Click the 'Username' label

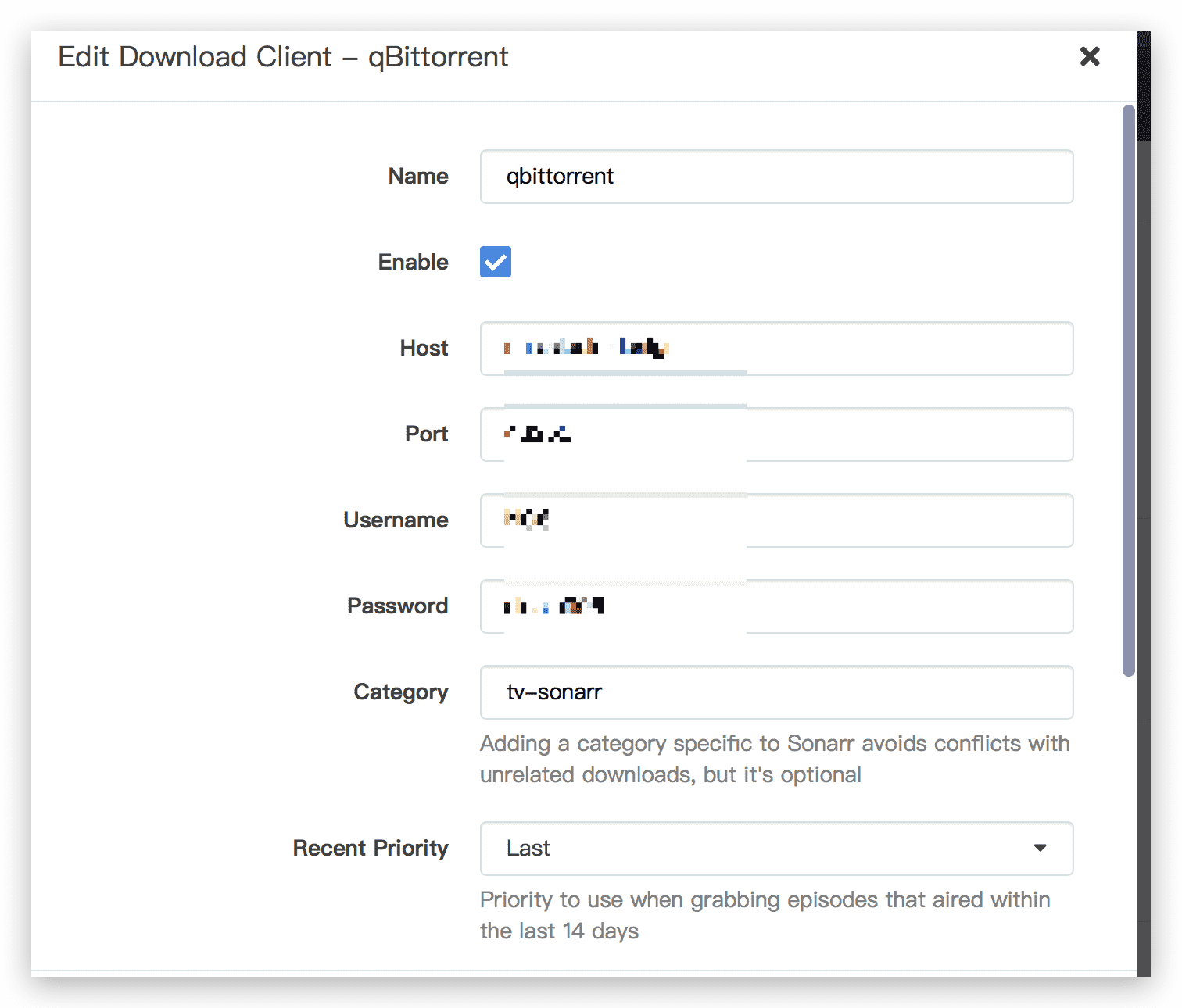point(396,520)
